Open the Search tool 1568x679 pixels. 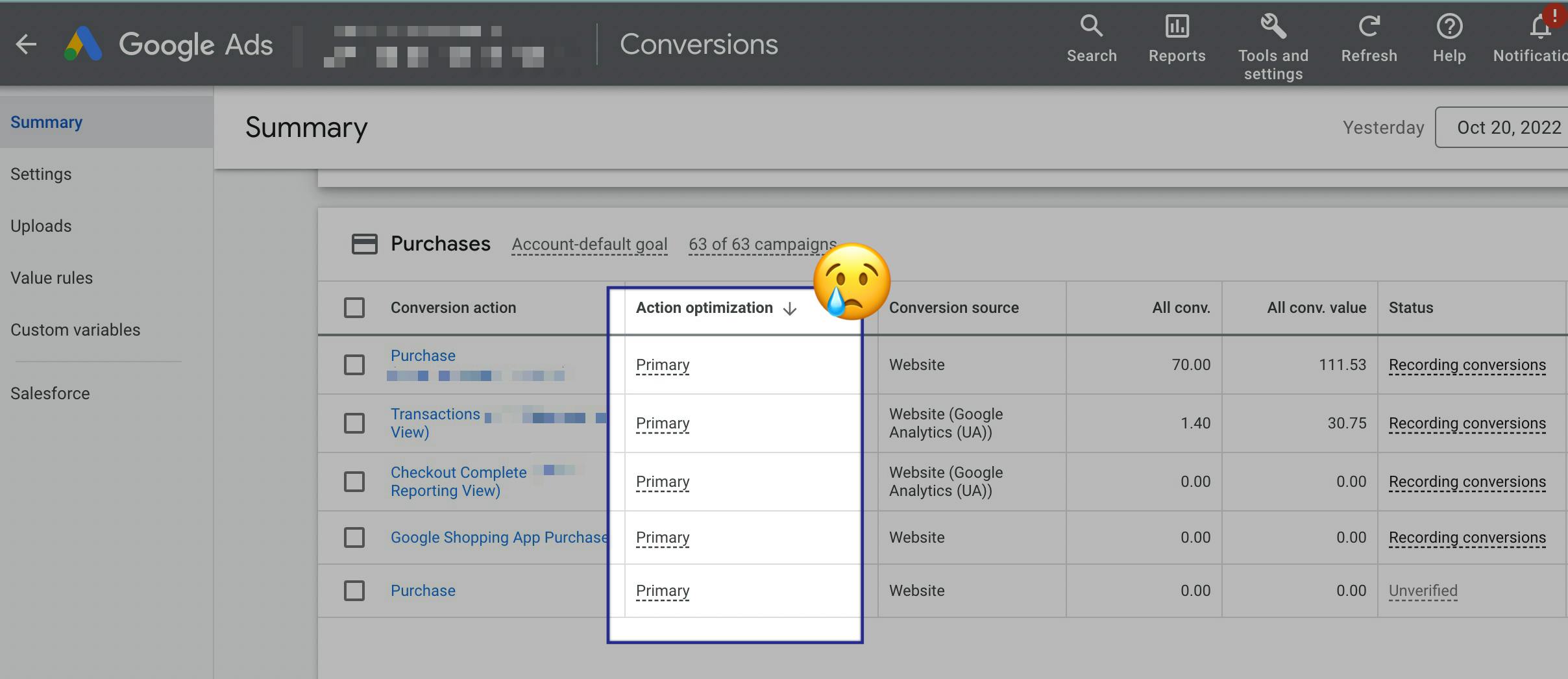pos(1092,39)
